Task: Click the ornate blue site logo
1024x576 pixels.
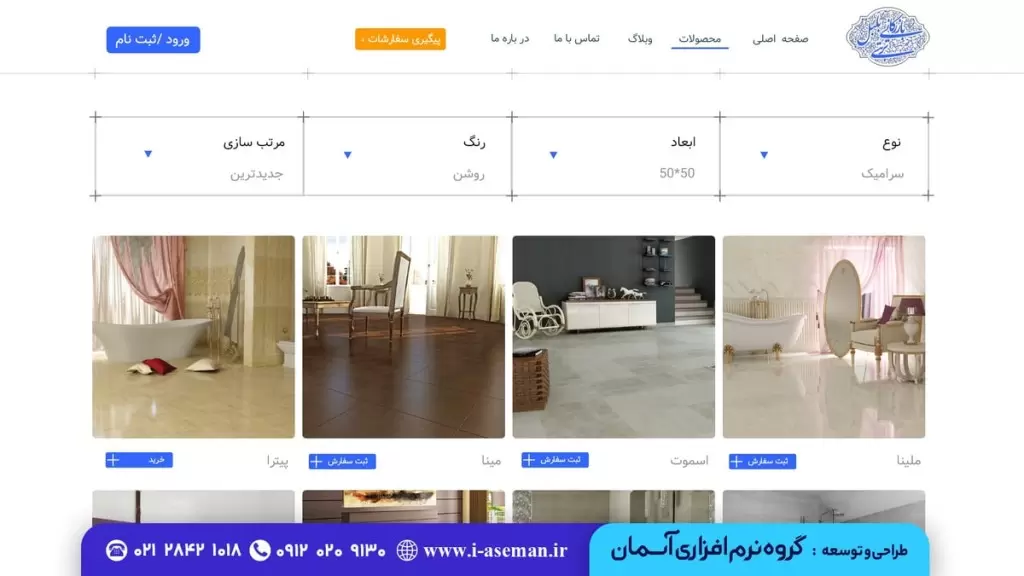Action: 888,37
